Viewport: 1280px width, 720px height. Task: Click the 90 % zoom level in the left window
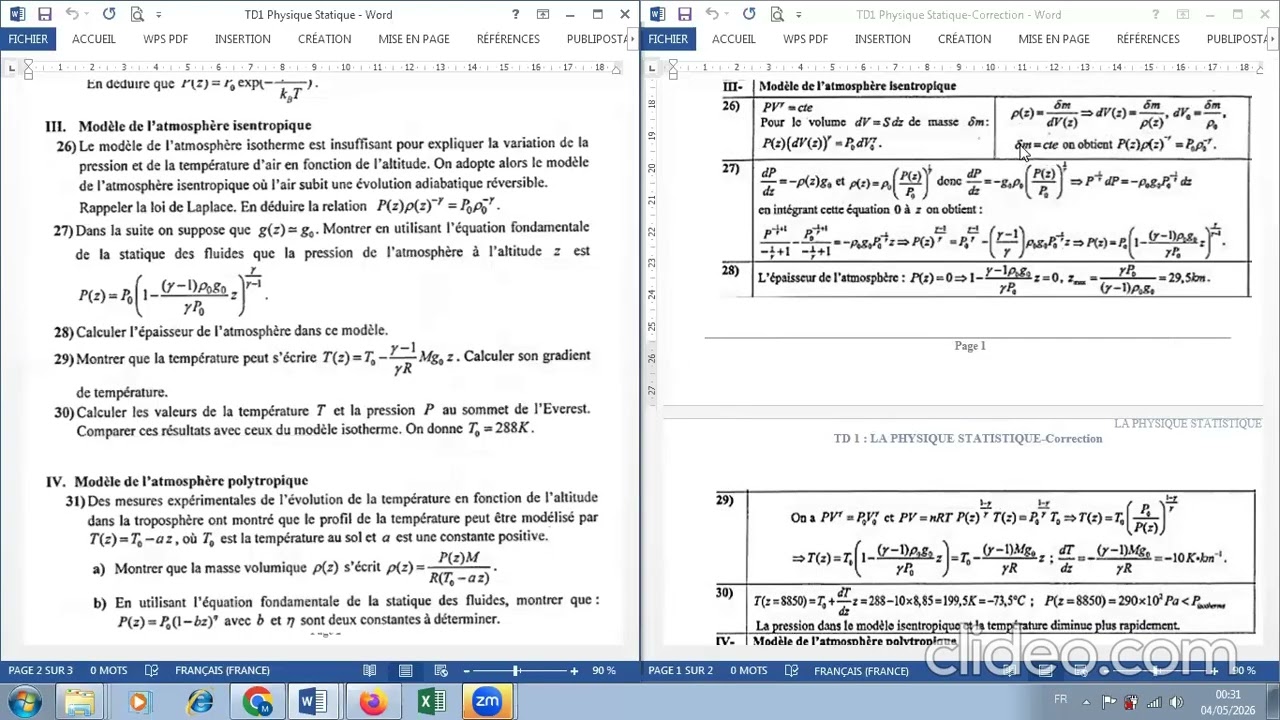tap(604, 670)
